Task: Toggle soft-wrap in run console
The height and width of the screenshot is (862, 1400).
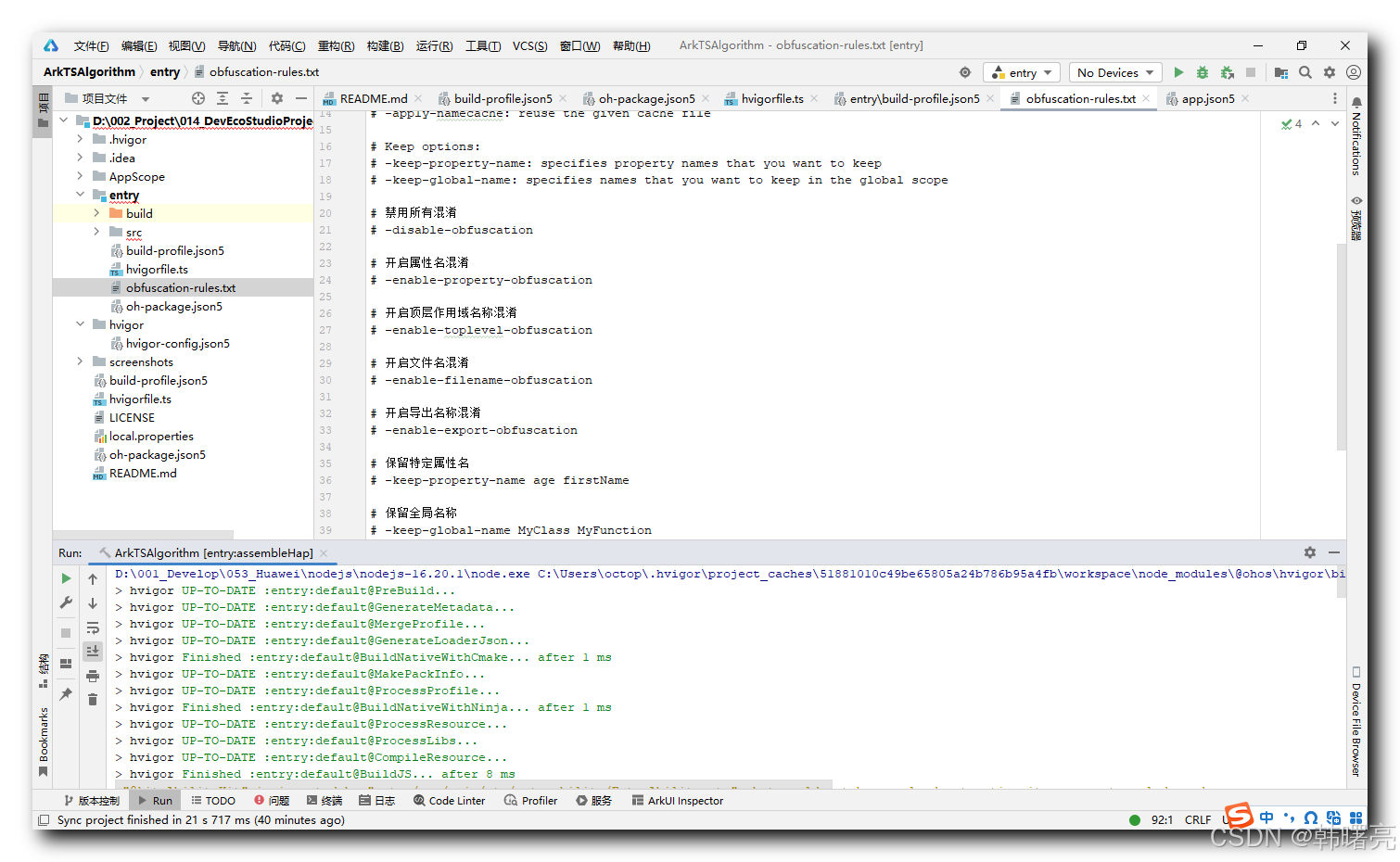Action: (x=93, y=627)
